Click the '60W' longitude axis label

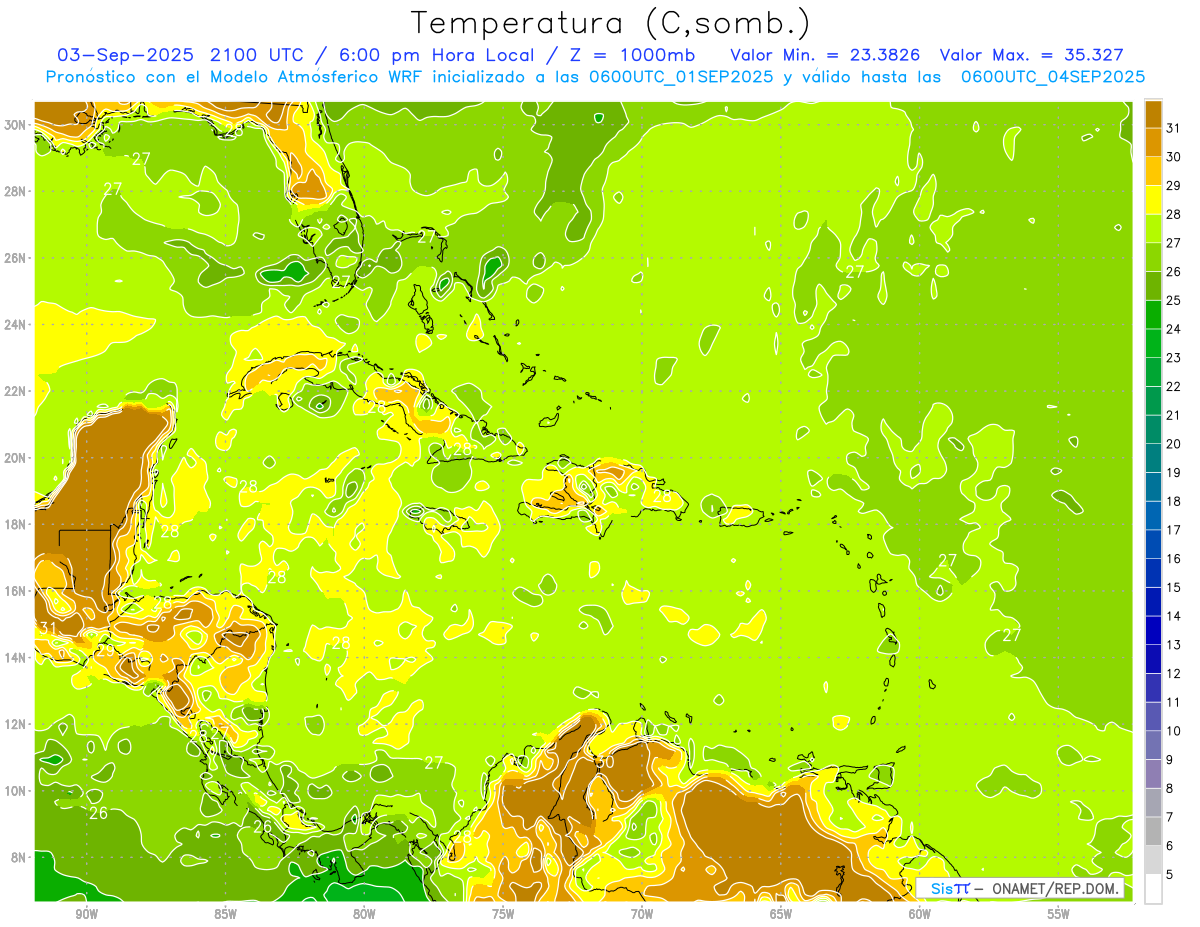(920, 914)
